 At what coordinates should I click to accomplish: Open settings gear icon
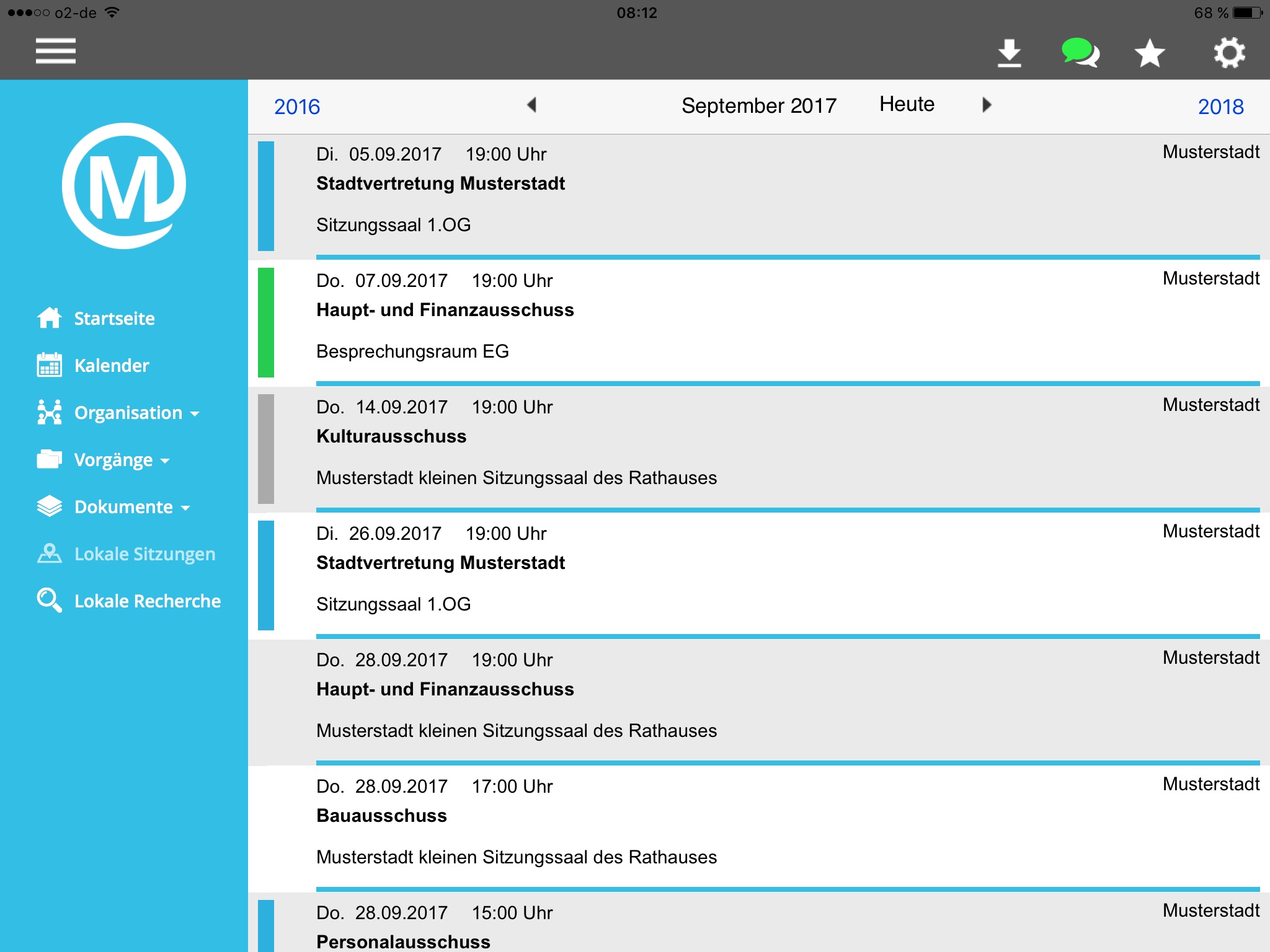point(1229,53)
